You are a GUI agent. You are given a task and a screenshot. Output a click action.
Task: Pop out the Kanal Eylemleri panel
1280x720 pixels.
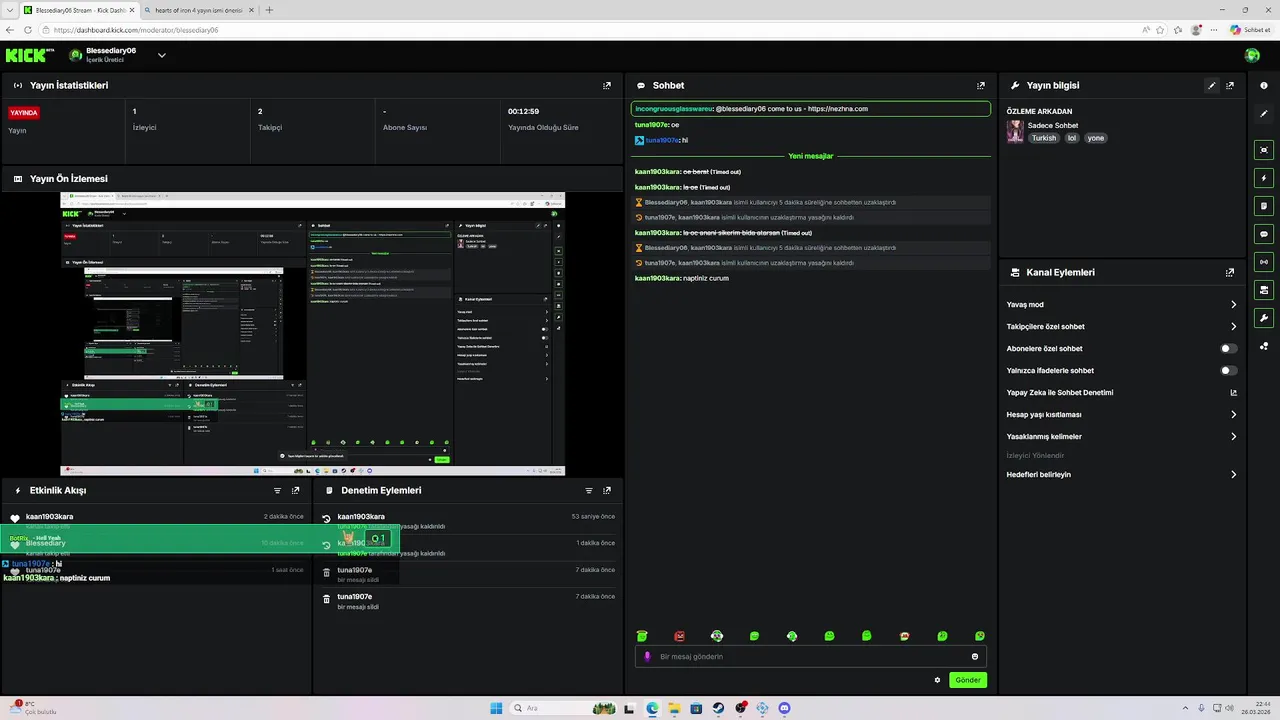[x=1230, y=272]
